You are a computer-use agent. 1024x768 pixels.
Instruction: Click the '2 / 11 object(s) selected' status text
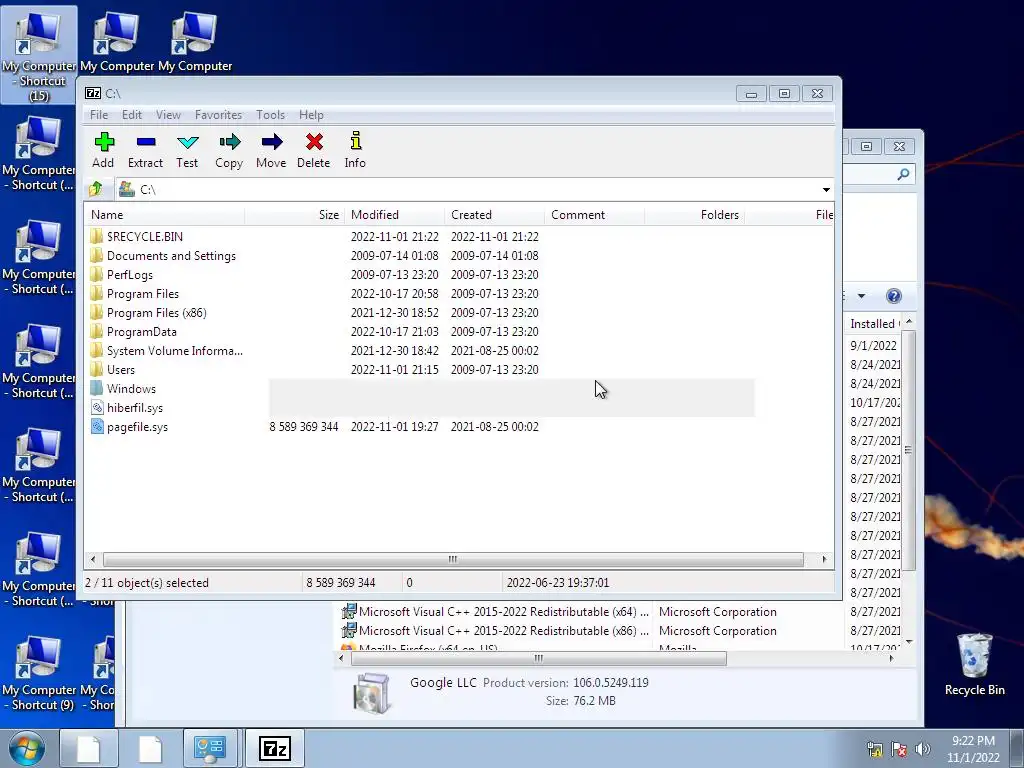pyautogui.click(x=147, y=583)
